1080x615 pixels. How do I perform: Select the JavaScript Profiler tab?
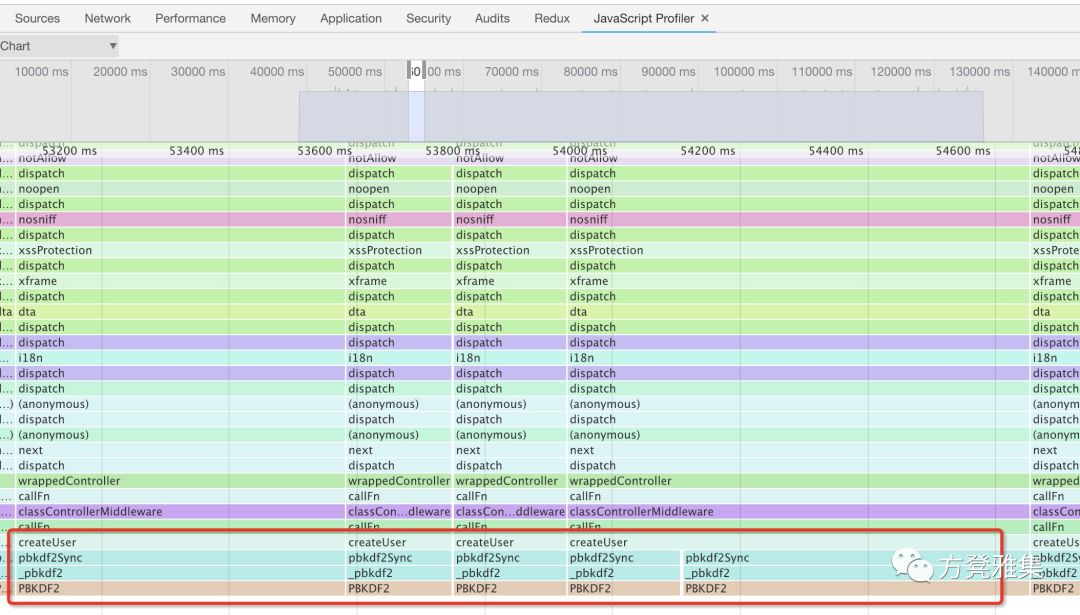pyautogui.click(x=644, y=19)
